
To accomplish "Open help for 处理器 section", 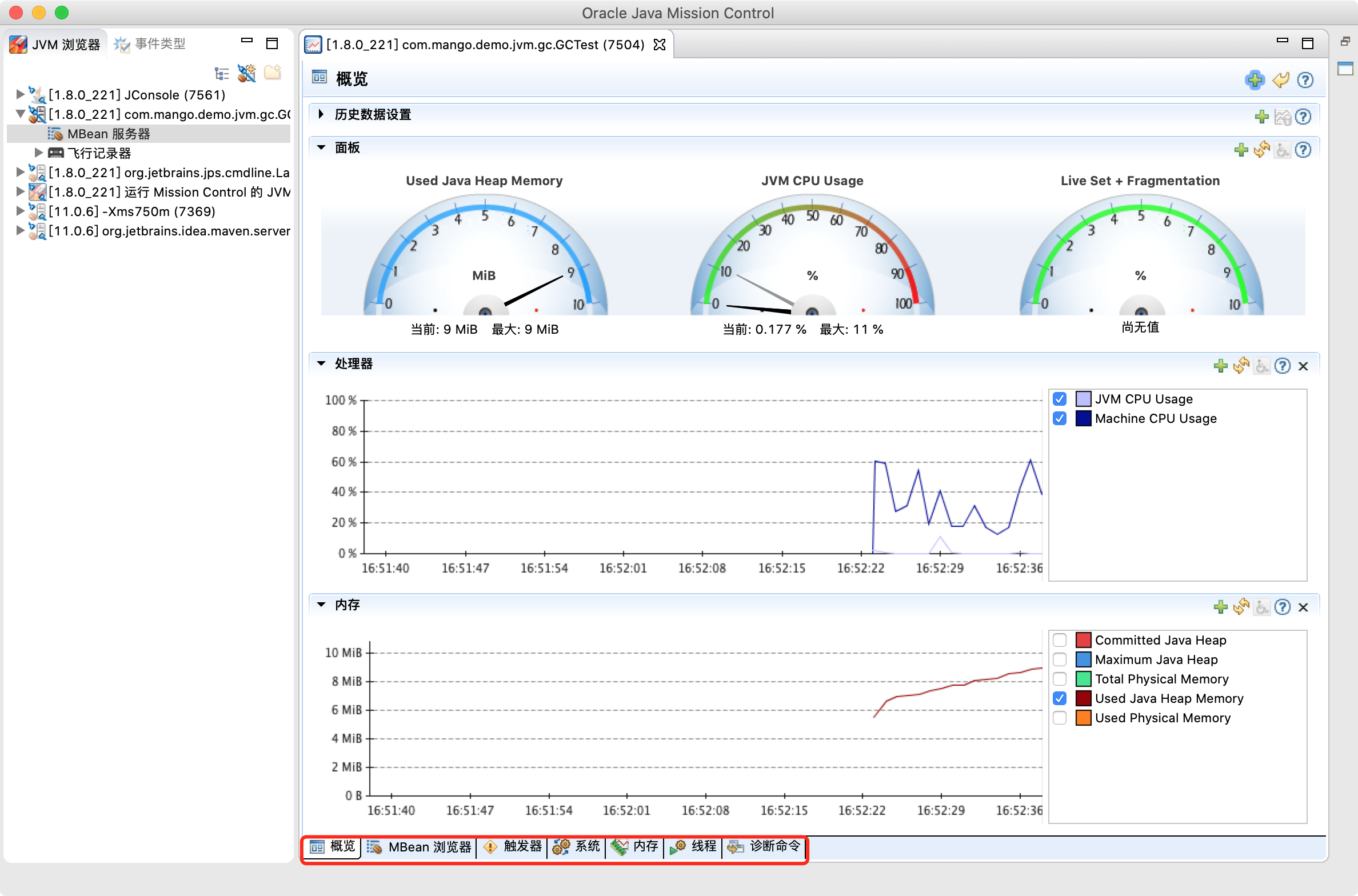I will [x=1283, y=366].
